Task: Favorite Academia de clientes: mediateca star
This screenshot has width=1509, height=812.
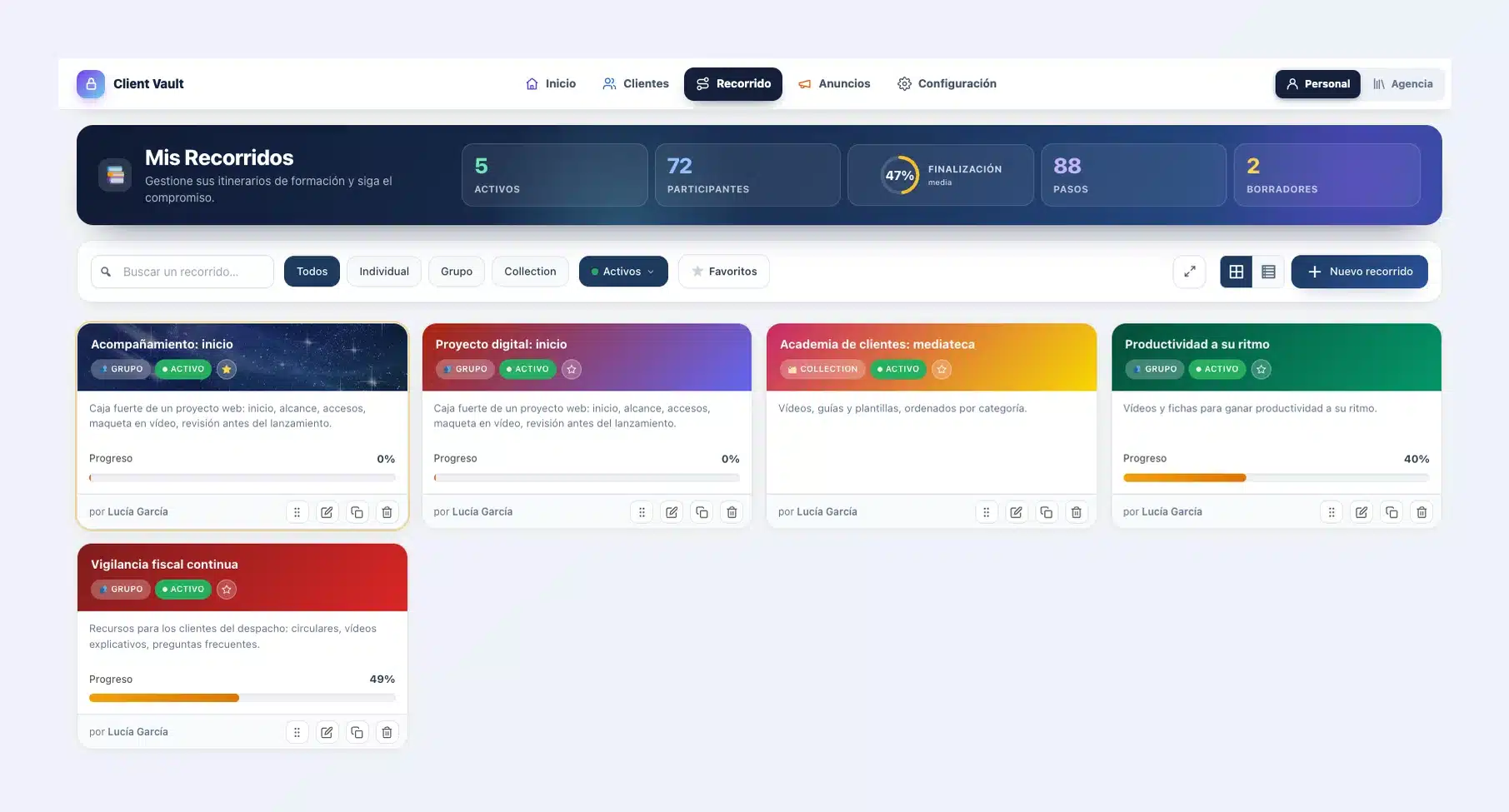Action: pyautogui.click(x=942, y=369)
